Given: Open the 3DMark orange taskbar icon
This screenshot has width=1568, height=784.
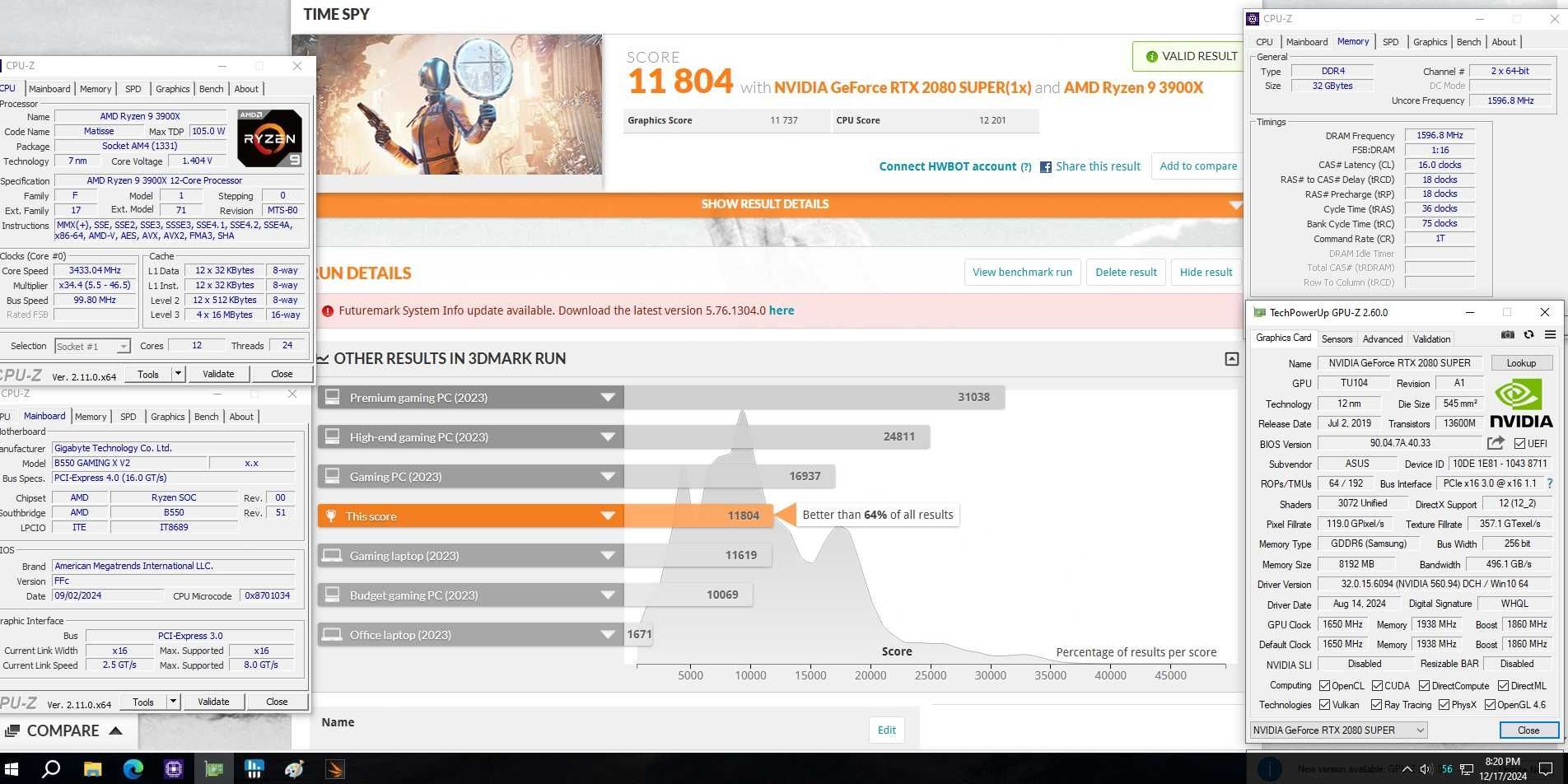Looking at the screenshot, I should click(334, 769).
